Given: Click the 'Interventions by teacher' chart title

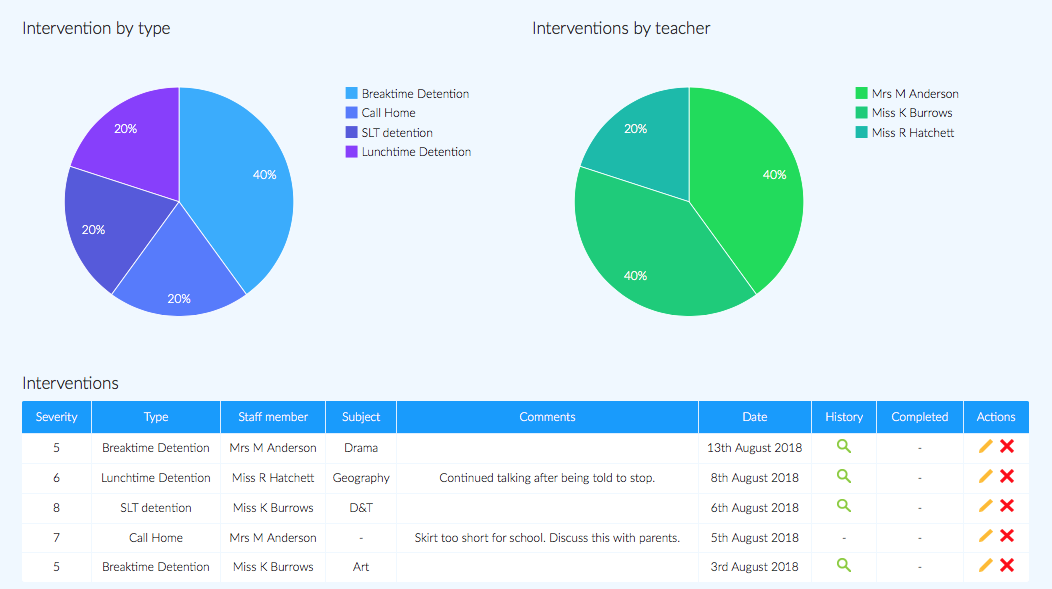Looking at the screenshot, I should point(621,28).
